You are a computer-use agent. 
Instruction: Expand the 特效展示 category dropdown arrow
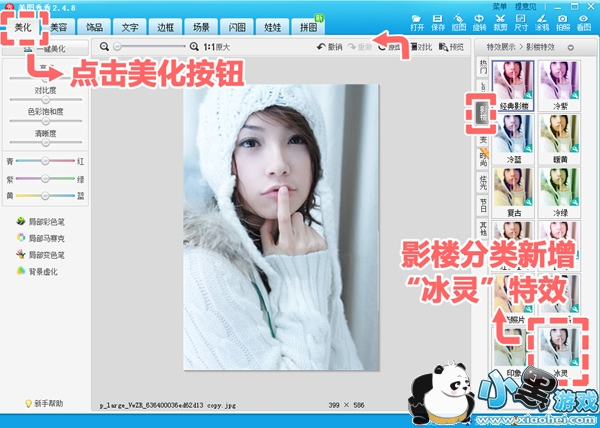click(571, 48)
